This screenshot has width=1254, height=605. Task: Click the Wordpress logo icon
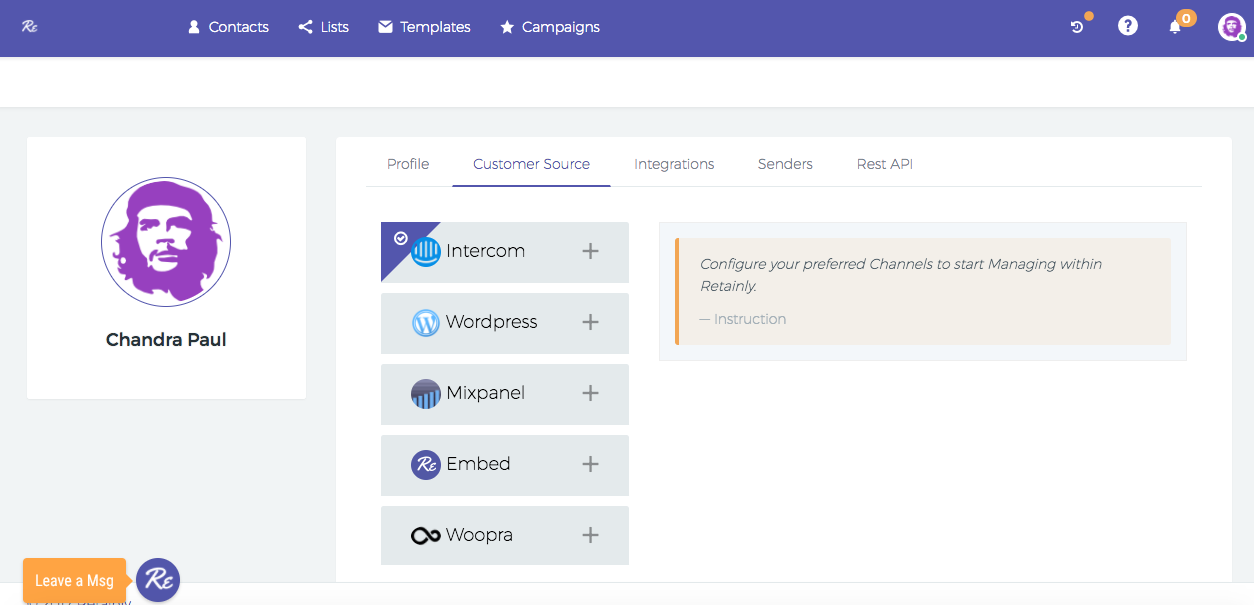(x=426, y=323)
